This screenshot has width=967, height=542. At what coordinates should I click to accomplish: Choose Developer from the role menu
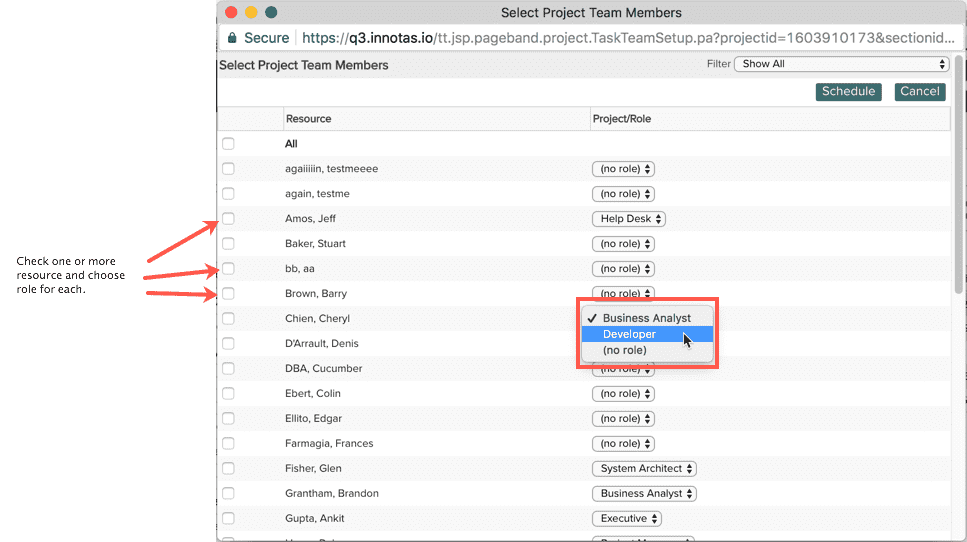point(630,334)
